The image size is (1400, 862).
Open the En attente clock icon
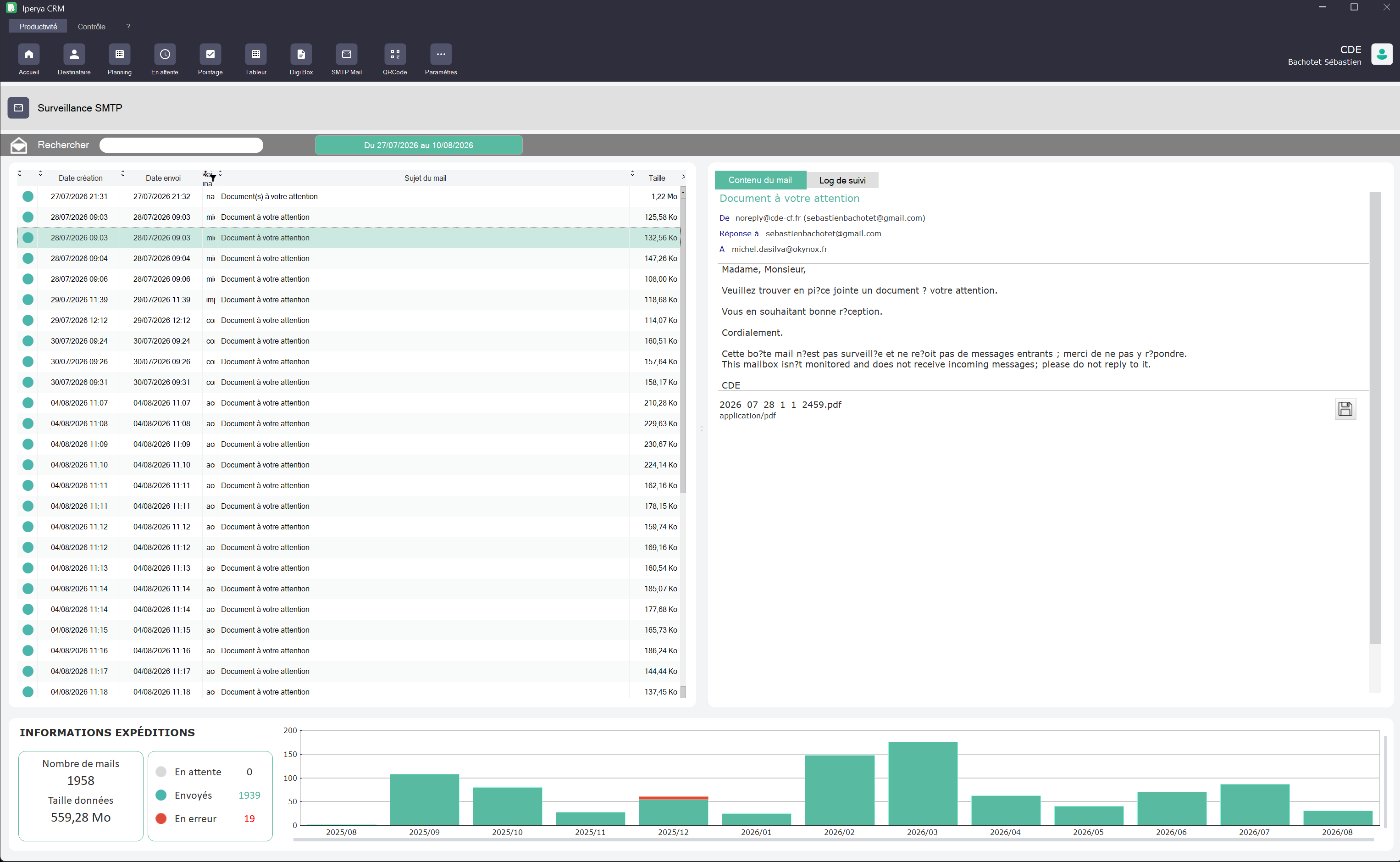pyautogui.click(x=165, y=54)
